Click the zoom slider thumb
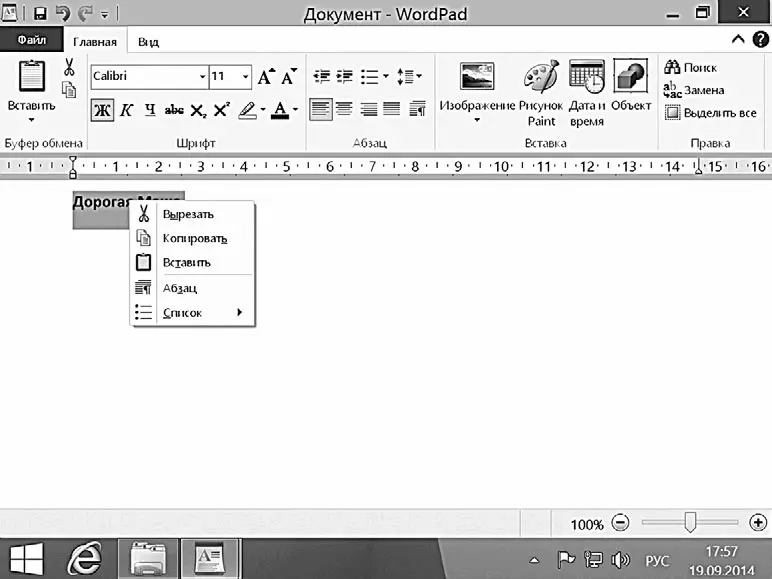Viewport: 772px width, 579px height. pos(690,522)
